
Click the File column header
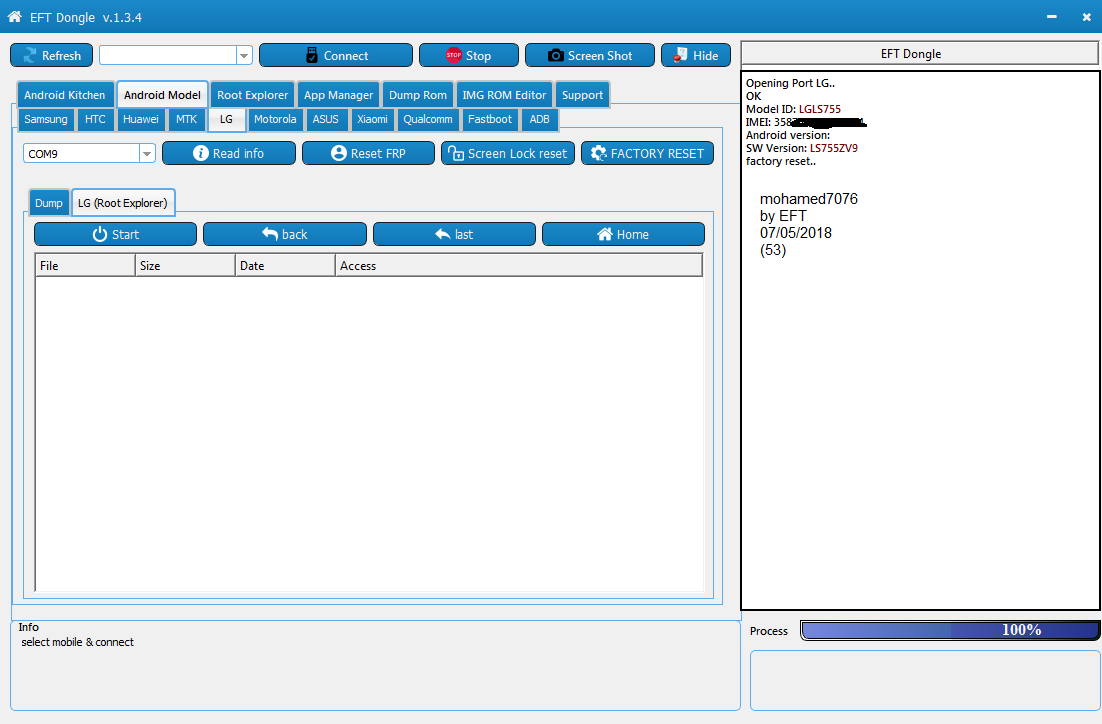pos(85,266)
